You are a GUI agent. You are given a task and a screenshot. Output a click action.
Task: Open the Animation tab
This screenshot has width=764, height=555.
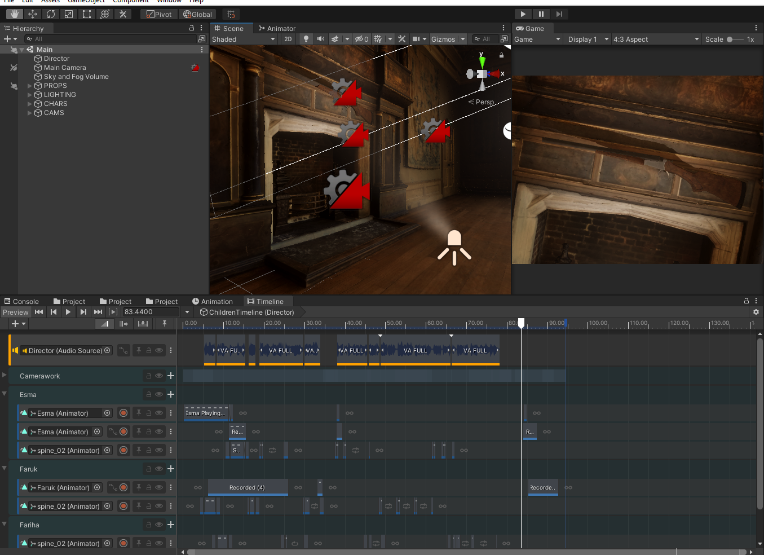[x=212, y=301]
